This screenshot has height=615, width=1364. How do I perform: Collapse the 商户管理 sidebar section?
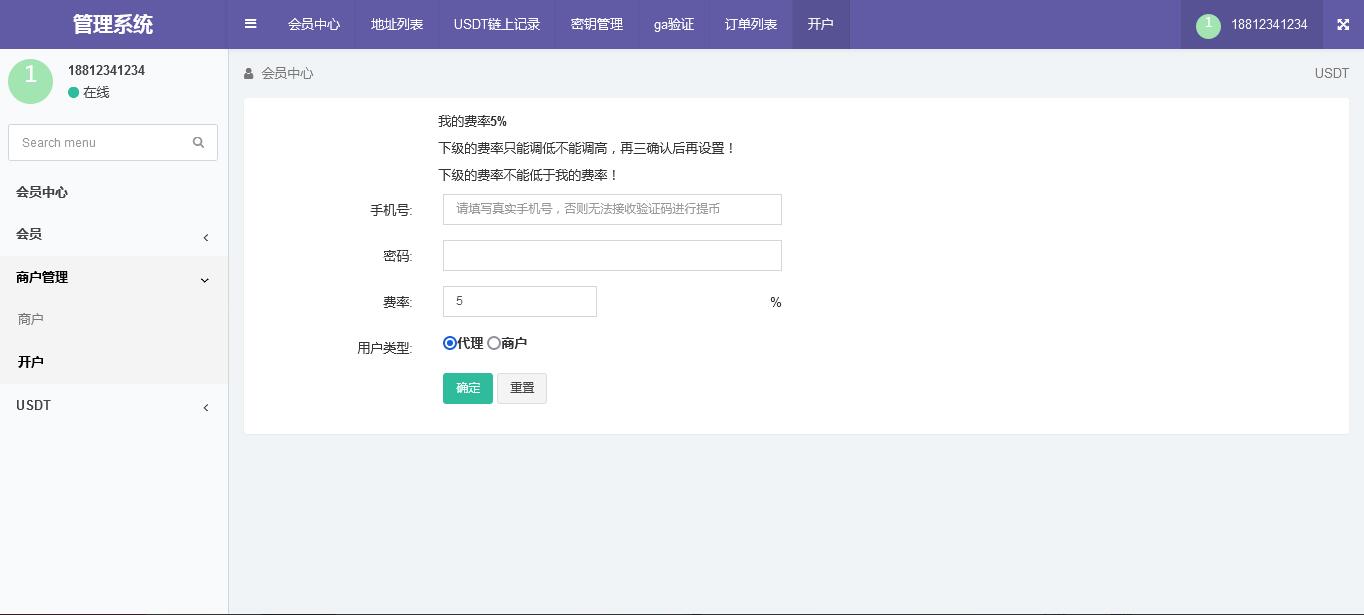tap(113, 278)
